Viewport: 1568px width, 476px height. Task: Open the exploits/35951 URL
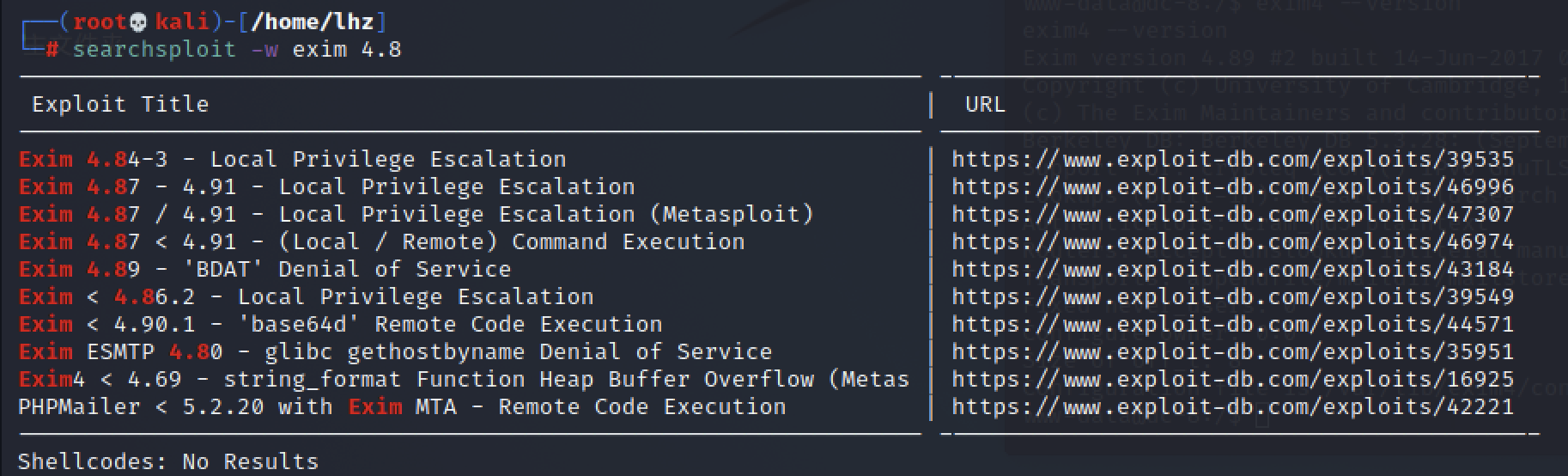click(x=1232, y=351)
